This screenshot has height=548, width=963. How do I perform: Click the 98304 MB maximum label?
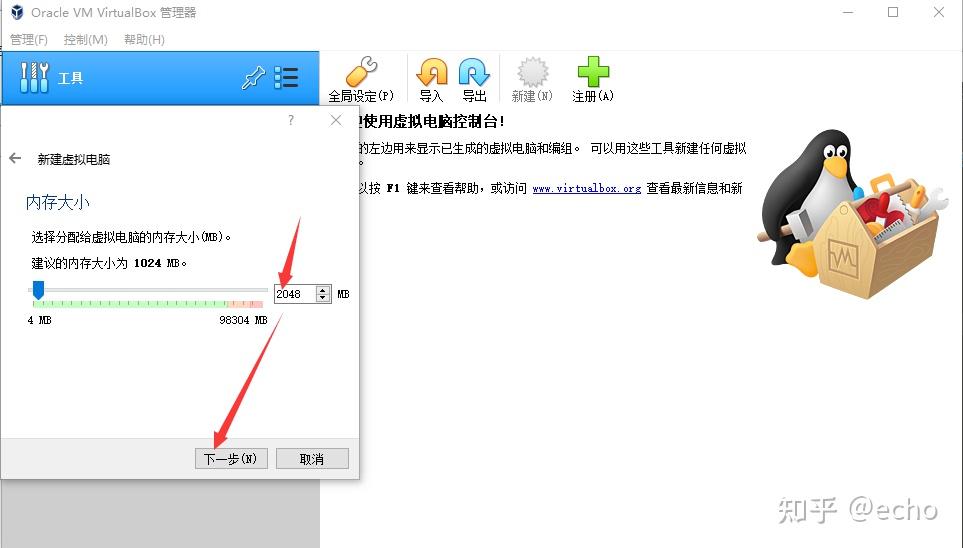pos(243,320)
